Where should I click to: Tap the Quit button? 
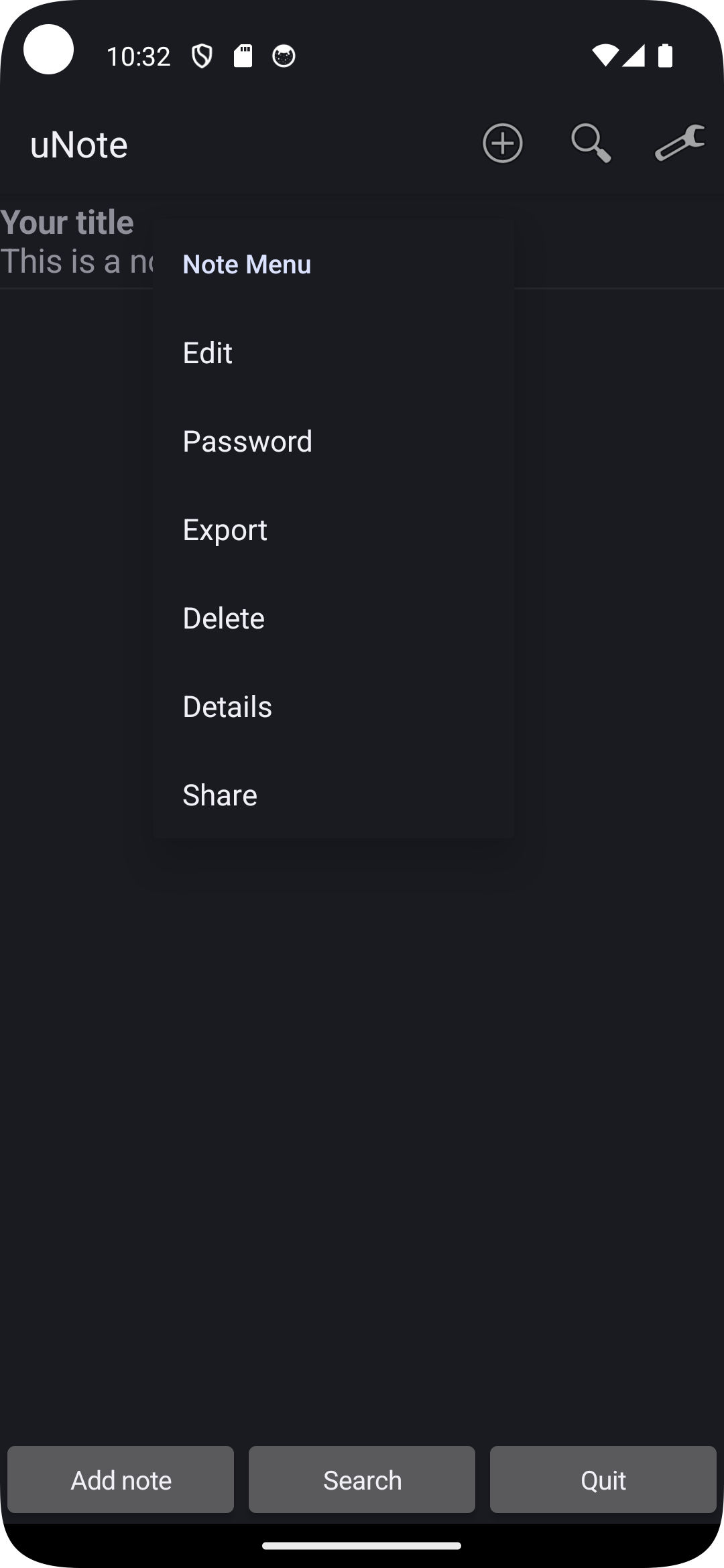click(x=603, y=1480)
